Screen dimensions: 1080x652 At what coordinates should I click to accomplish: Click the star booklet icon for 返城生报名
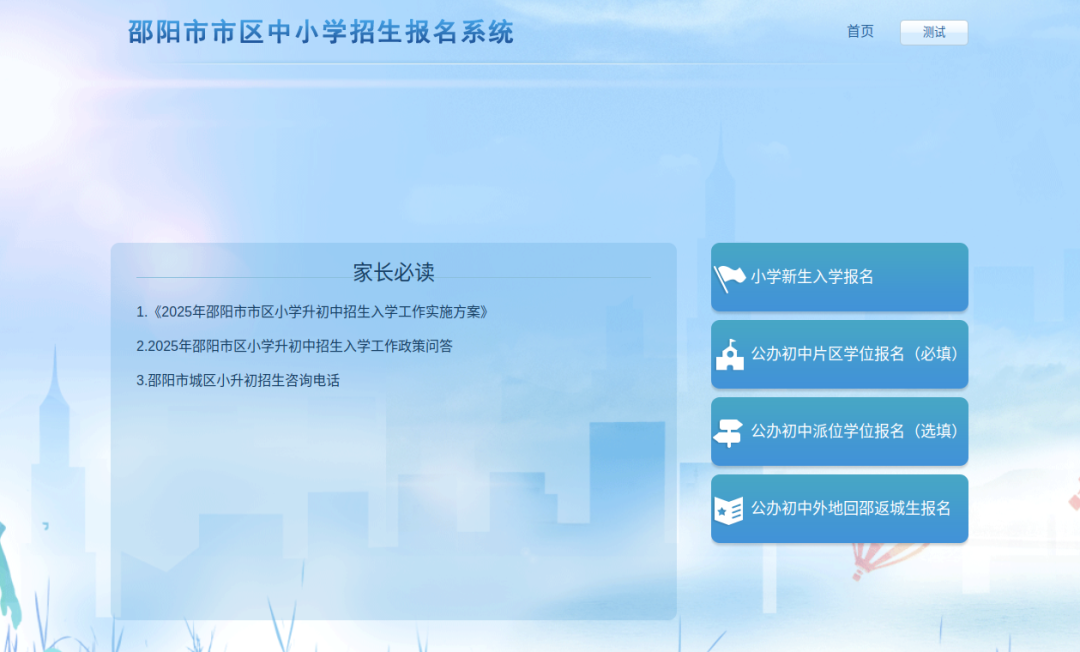tap(729, 511)
